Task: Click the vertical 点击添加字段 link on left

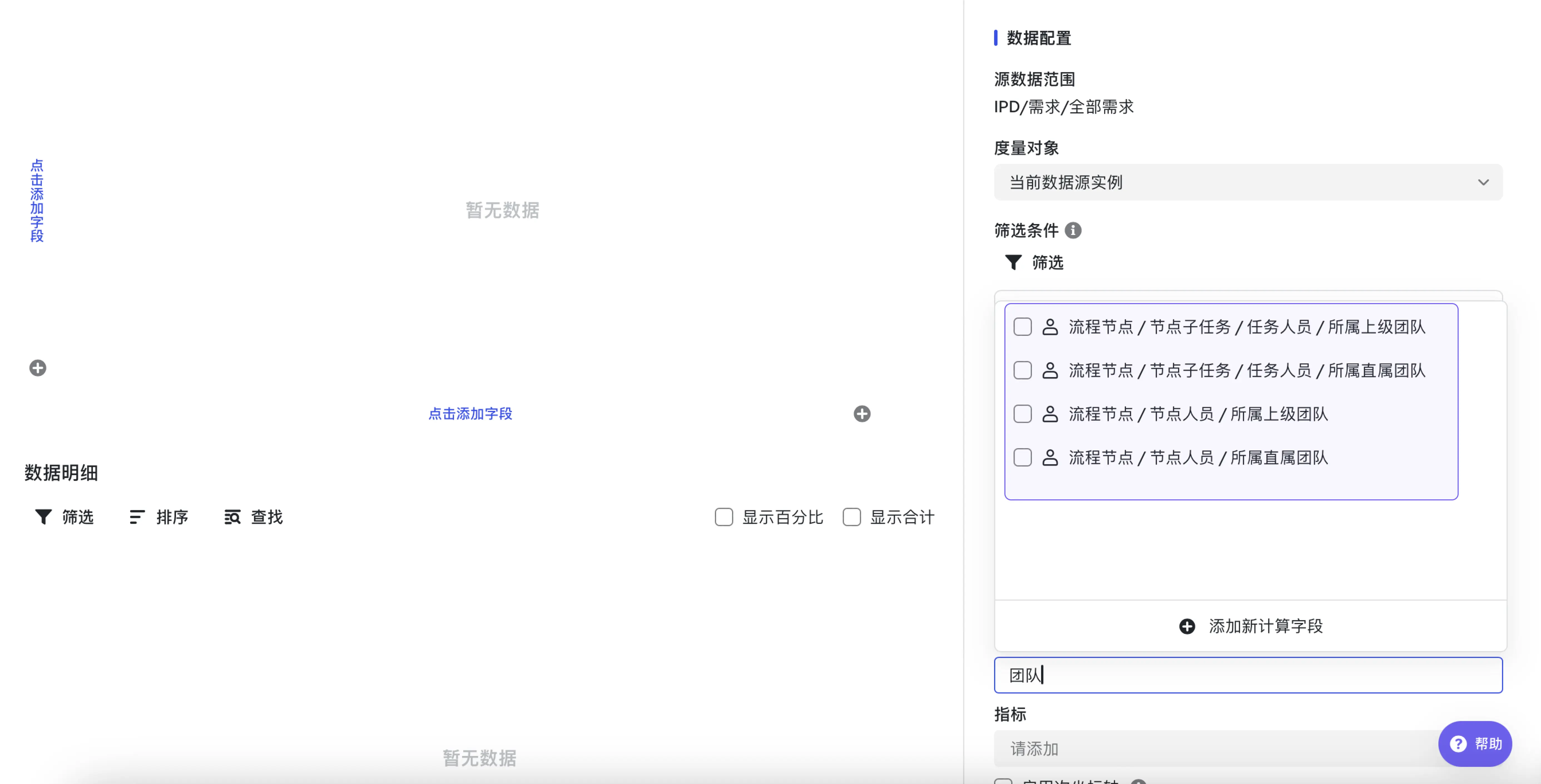Action: pyautogui.click(x=37, y=200)
